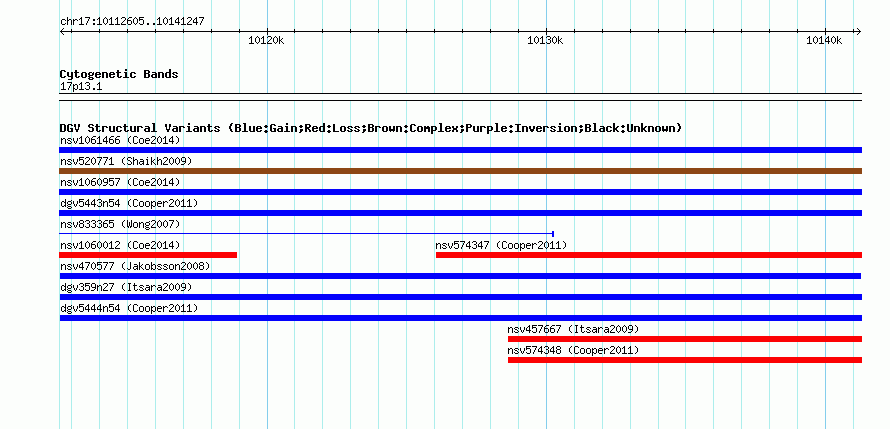
Task: Click the ruler's left arrow end
Action: [62, 31]
